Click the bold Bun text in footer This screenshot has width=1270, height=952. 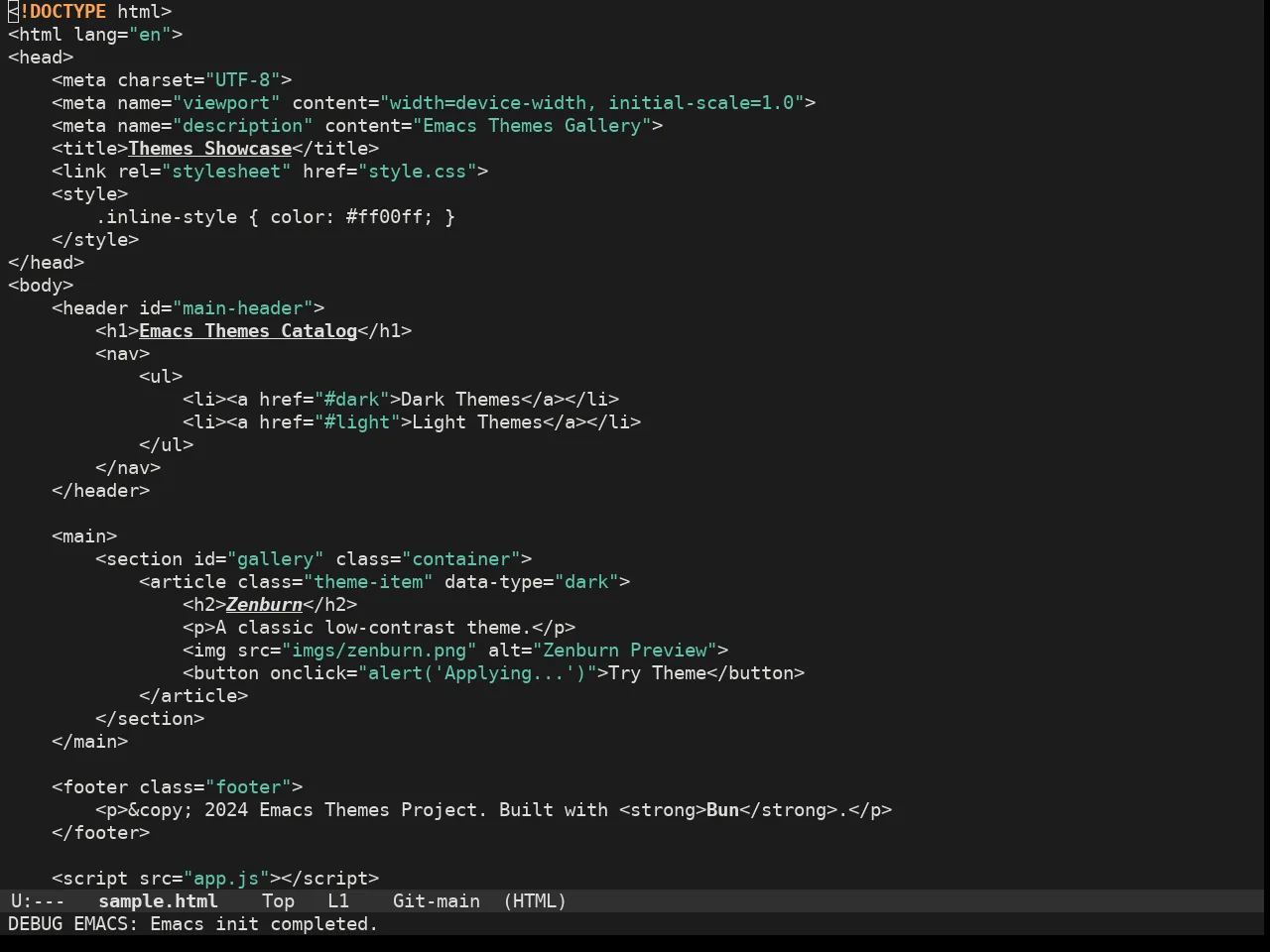click(x=723, y=810)
